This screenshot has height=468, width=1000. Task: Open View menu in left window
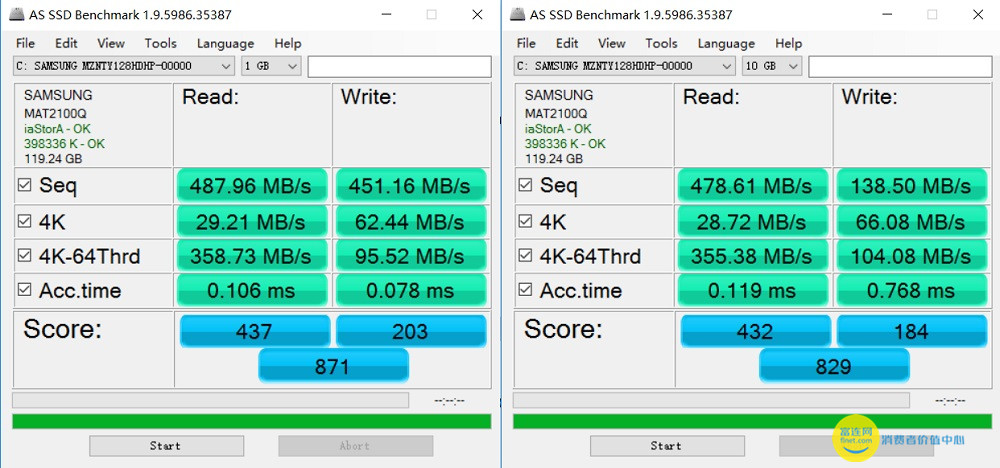(x=111, y=43)
